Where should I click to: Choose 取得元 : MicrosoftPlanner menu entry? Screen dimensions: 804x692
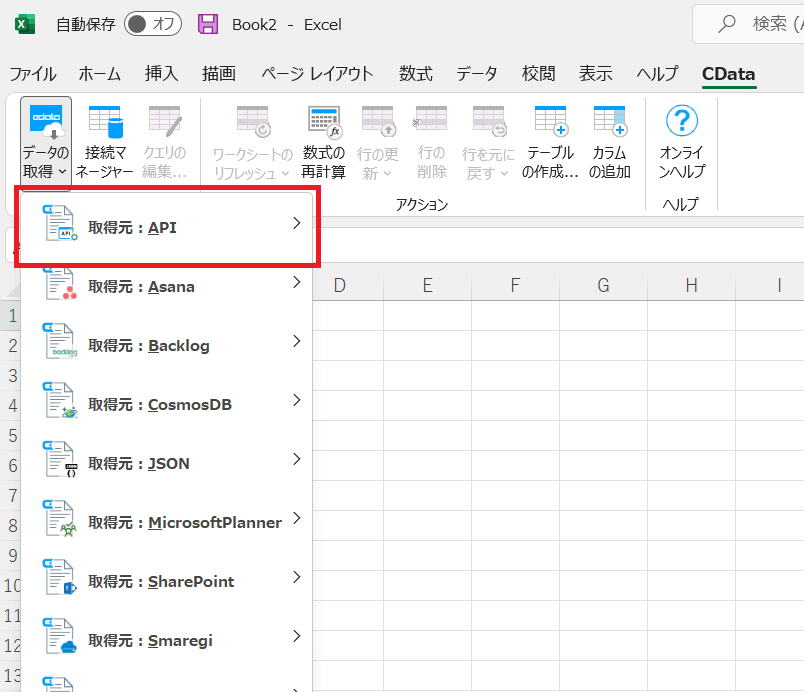pos(167,522)
